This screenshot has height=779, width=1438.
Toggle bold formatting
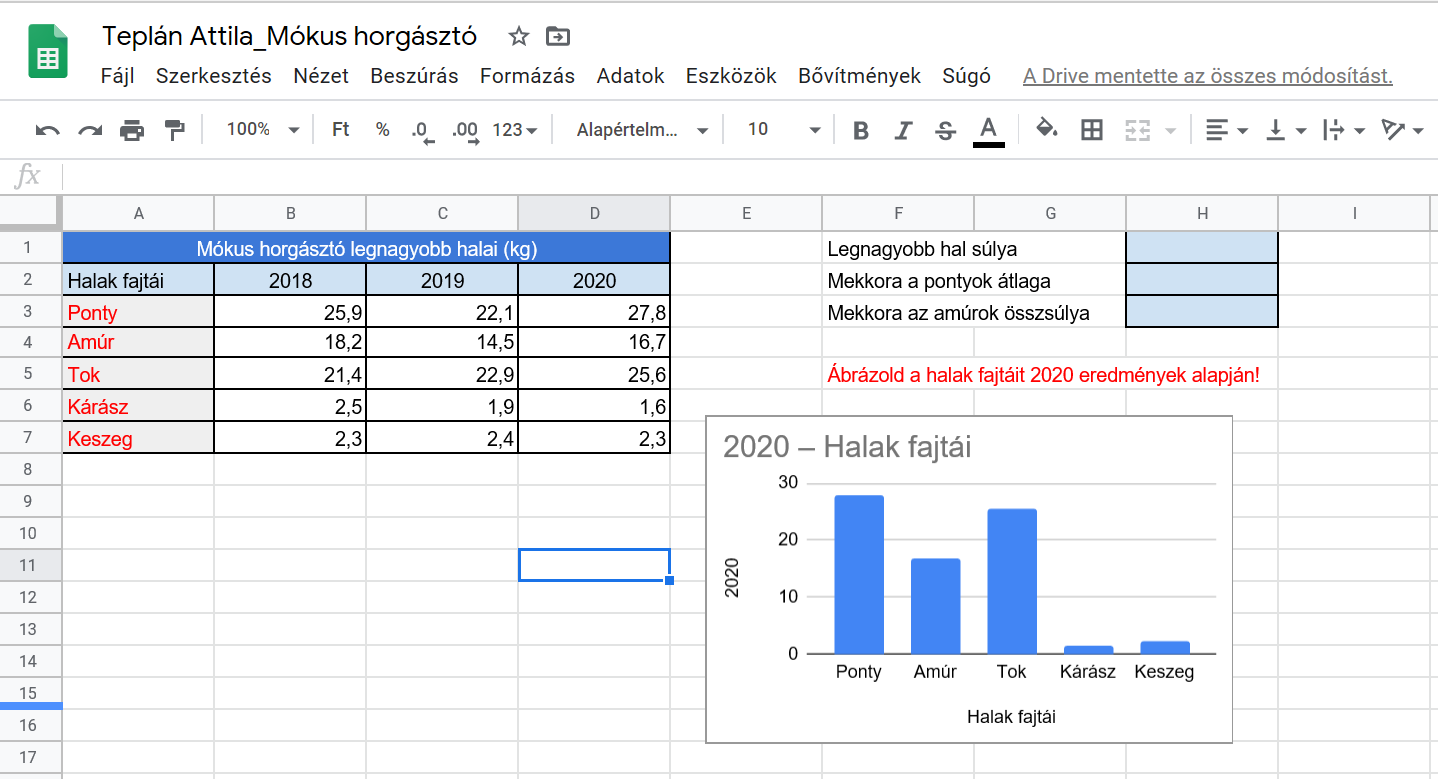pyautogui.click(x=860, y=130)
